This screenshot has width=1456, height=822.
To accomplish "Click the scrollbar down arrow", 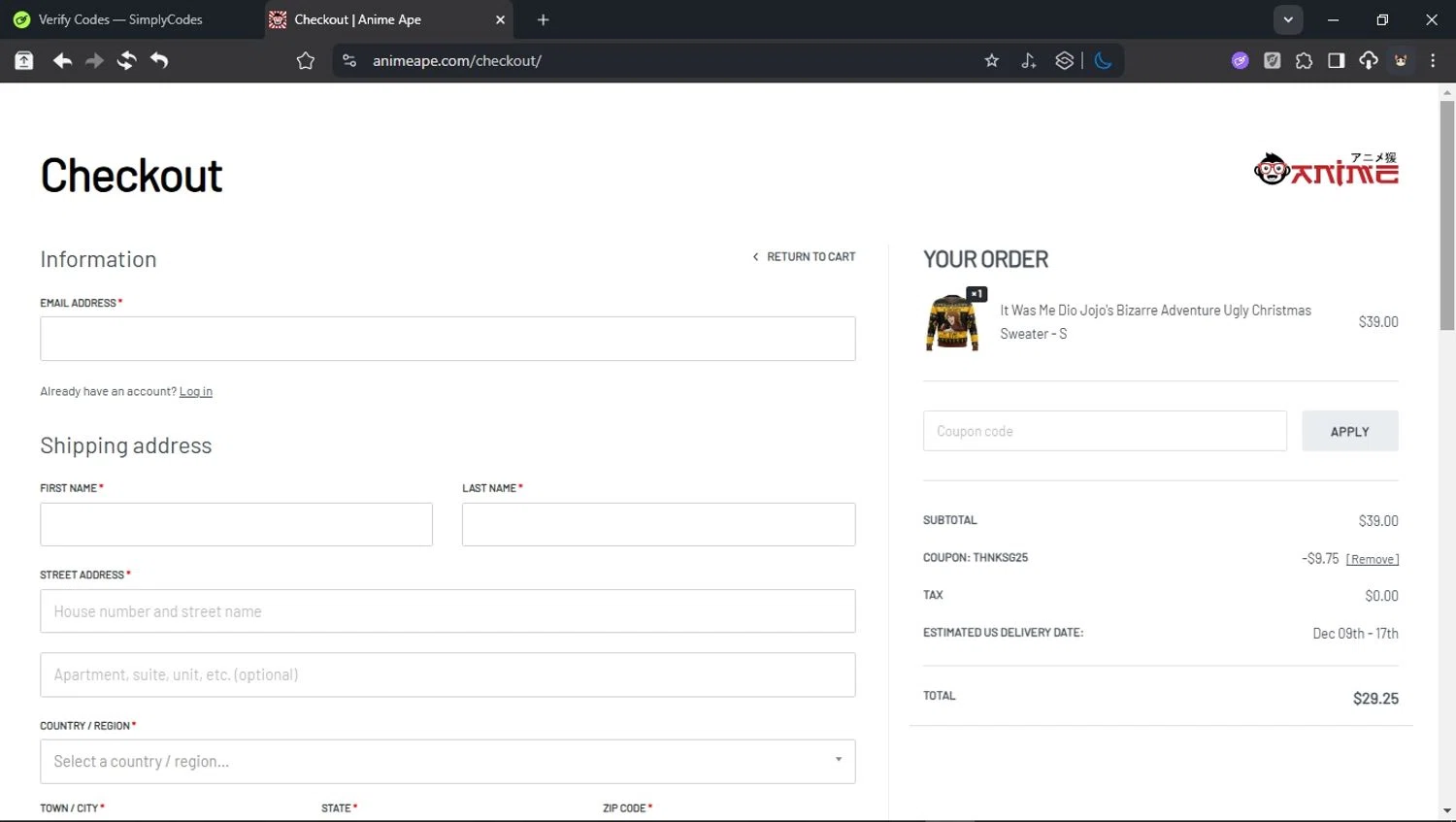I will point(1447,810).
